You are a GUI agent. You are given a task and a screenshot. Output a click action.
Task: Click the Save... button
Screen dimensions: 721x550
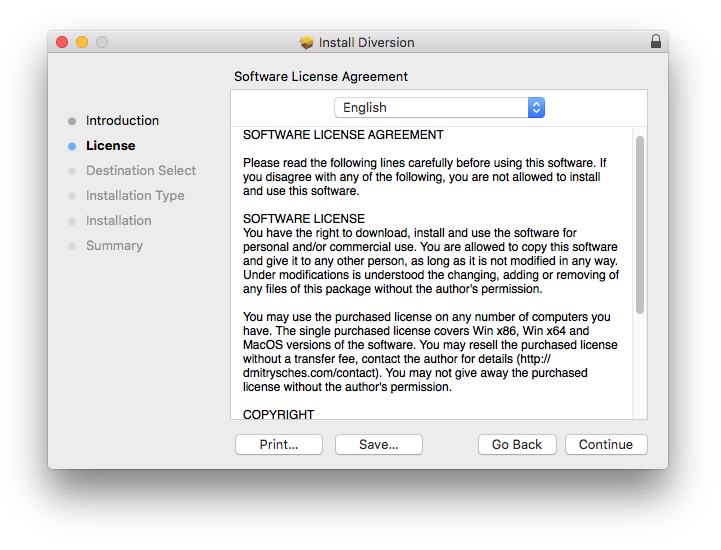click(379, 445)
